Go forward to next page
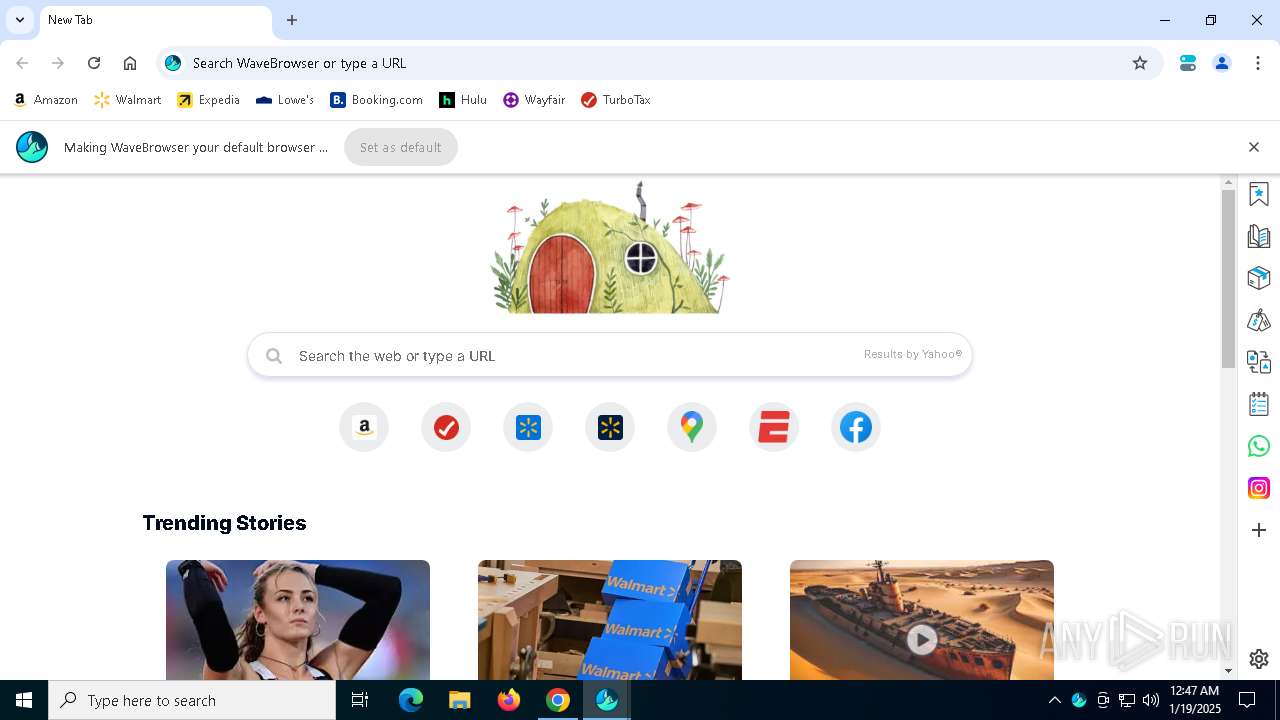Viewport: 1280px width, 720px height. click(x=58, y=63)
